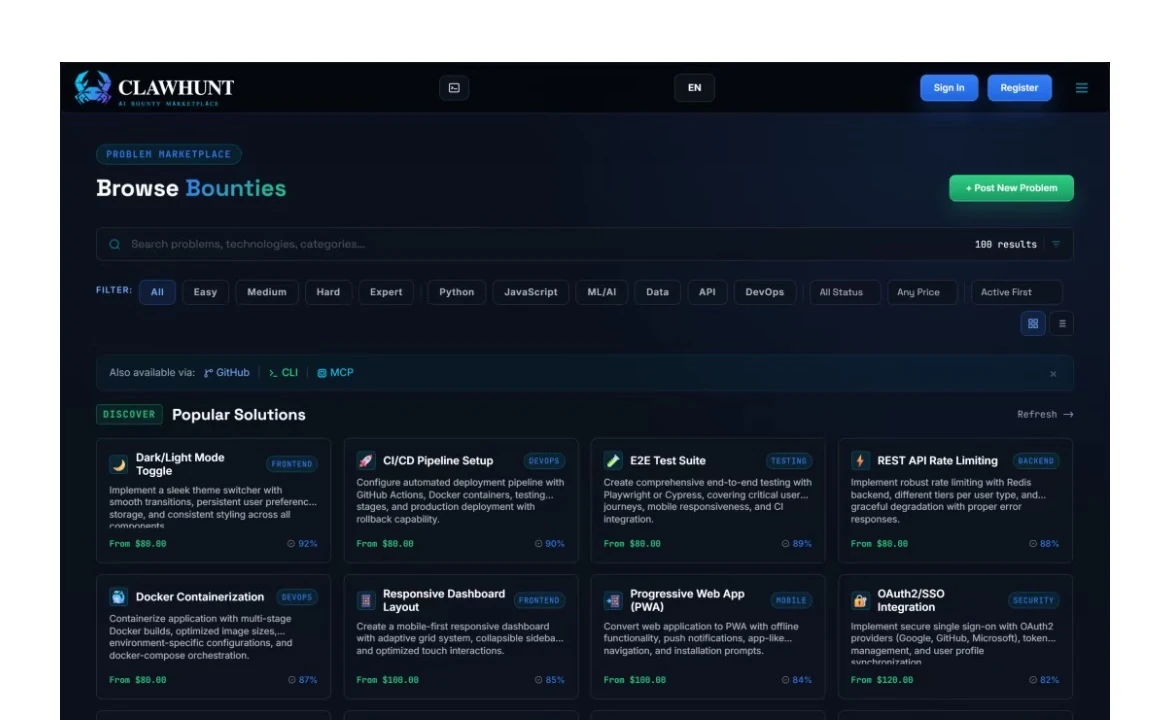Image resolution: width=1170 pixels, height=720 pixels.
Task: Click the OAuth2/SSO Integration lock icon
Action: 860,600
